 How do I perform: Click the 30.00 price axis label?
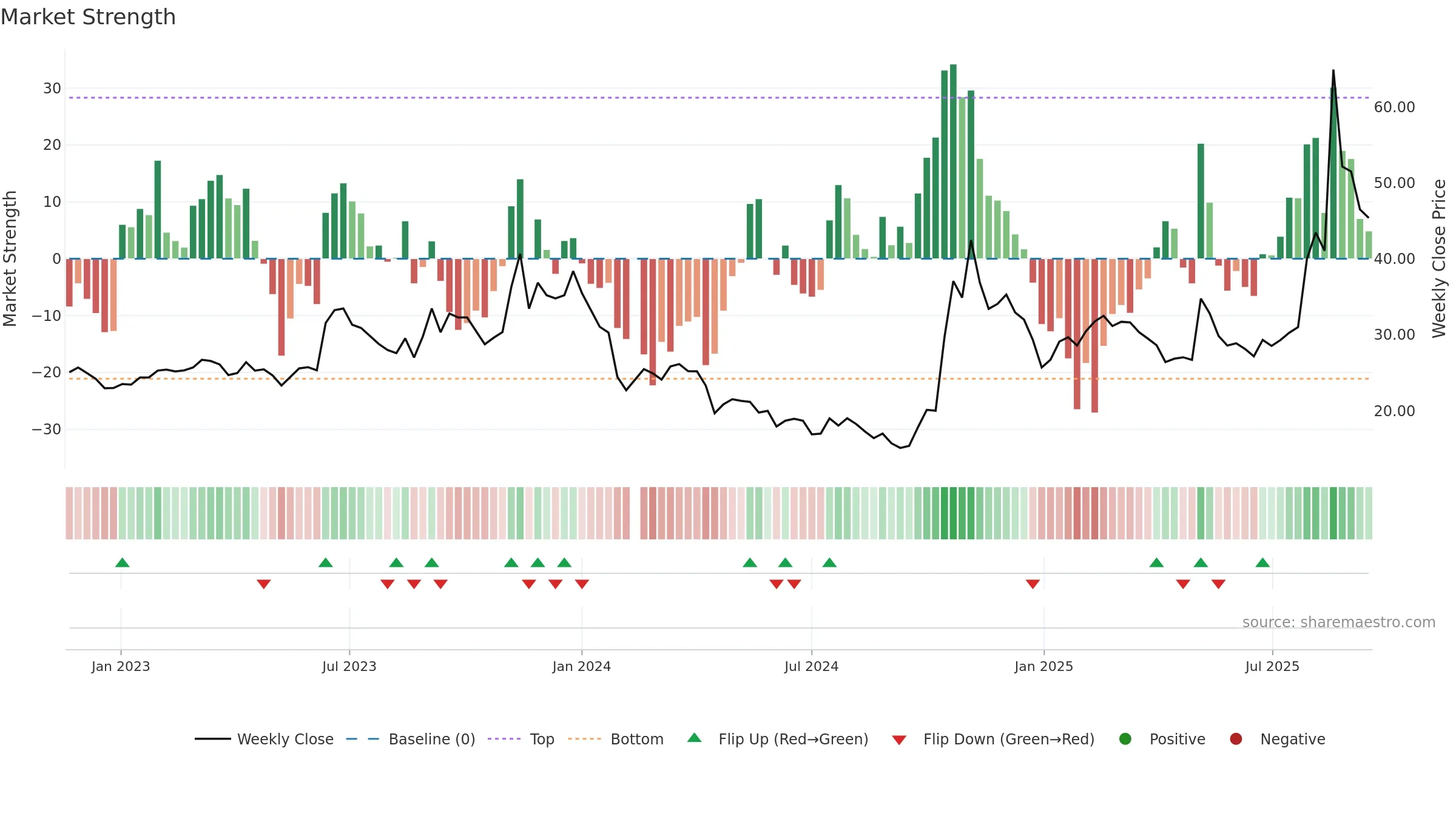(x=1395, y=334)
